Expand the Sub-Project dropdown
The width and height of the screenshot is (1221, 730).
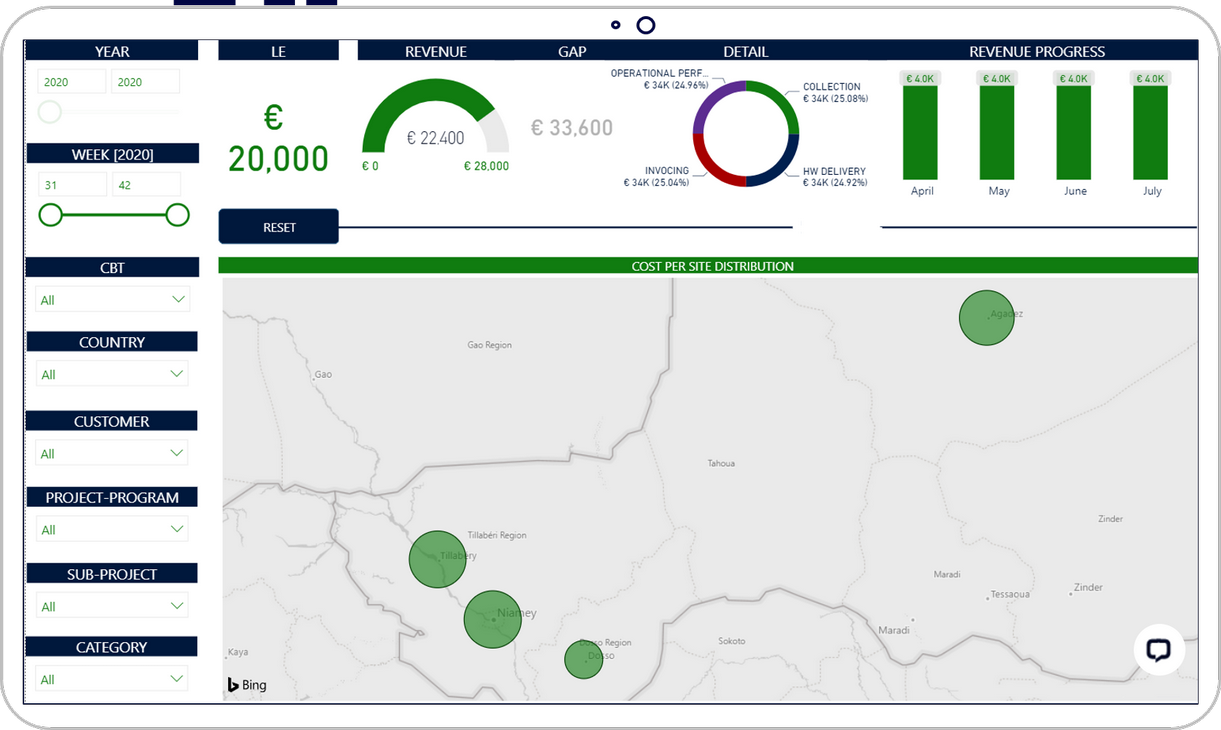click(112, 606)
